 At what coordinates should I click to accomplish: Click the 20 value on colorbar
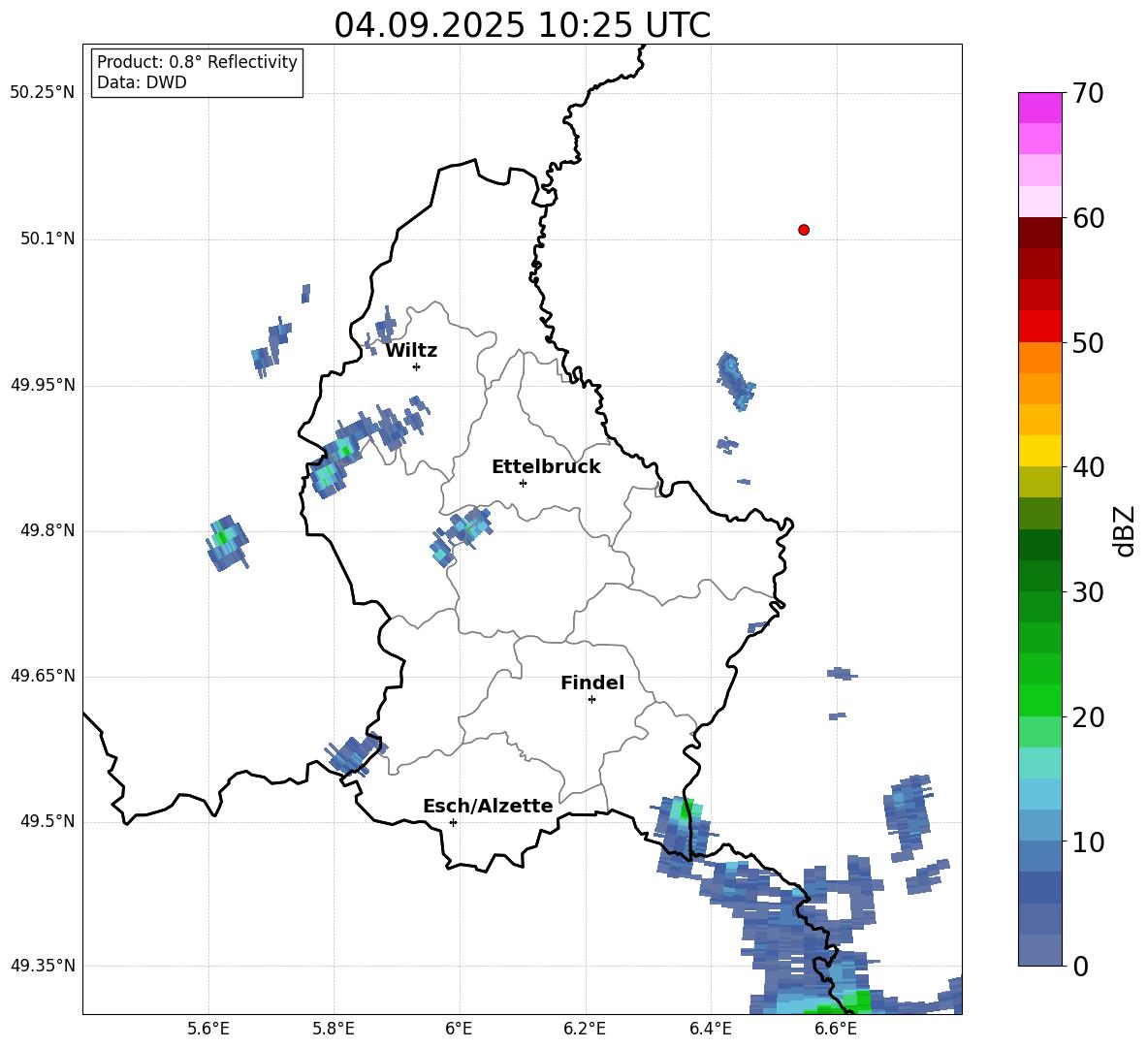tap(1088, 716)
